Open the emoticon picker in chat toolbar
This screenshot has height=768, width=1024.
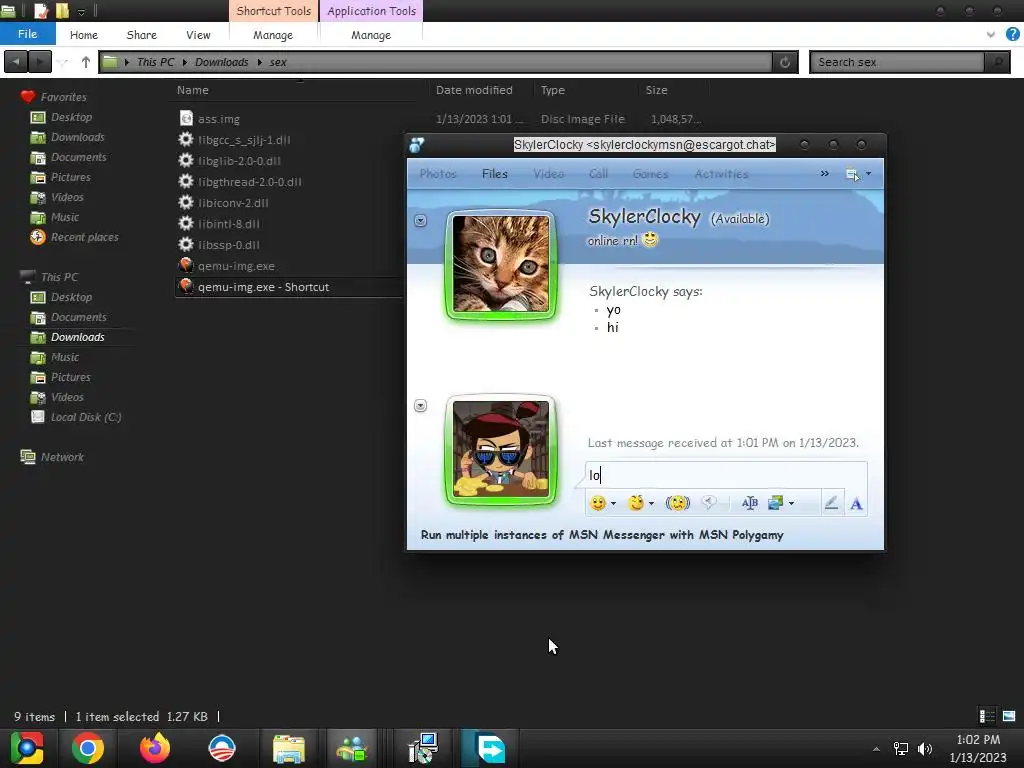(x=597, y=503)
